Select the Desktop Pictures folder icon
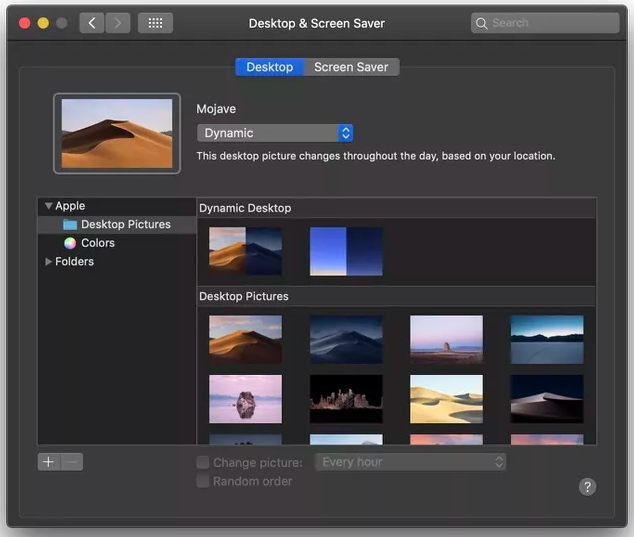 70,225
